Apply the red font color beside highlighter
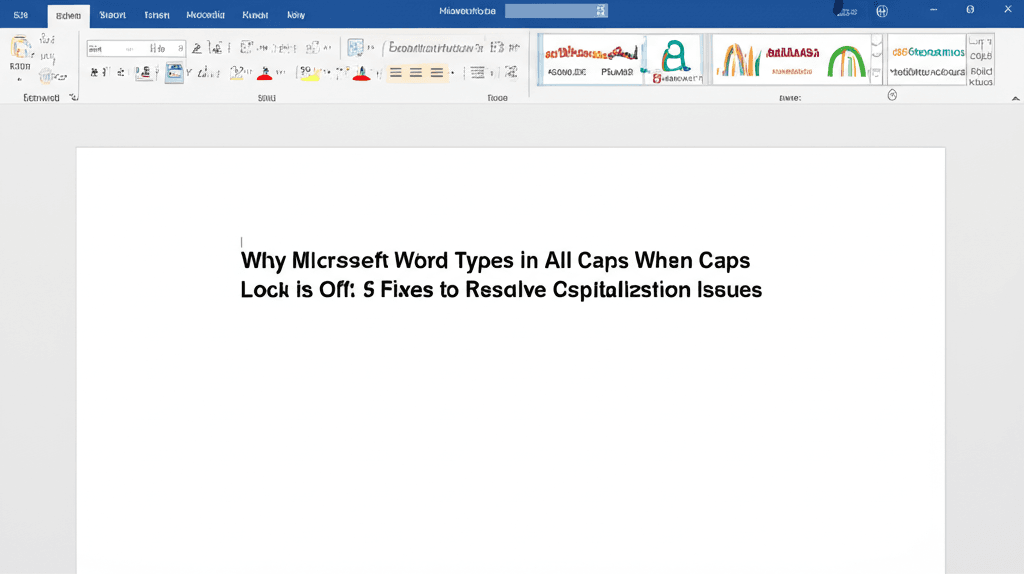This screenshot has height=574, width=1024. tap(361, 73)
